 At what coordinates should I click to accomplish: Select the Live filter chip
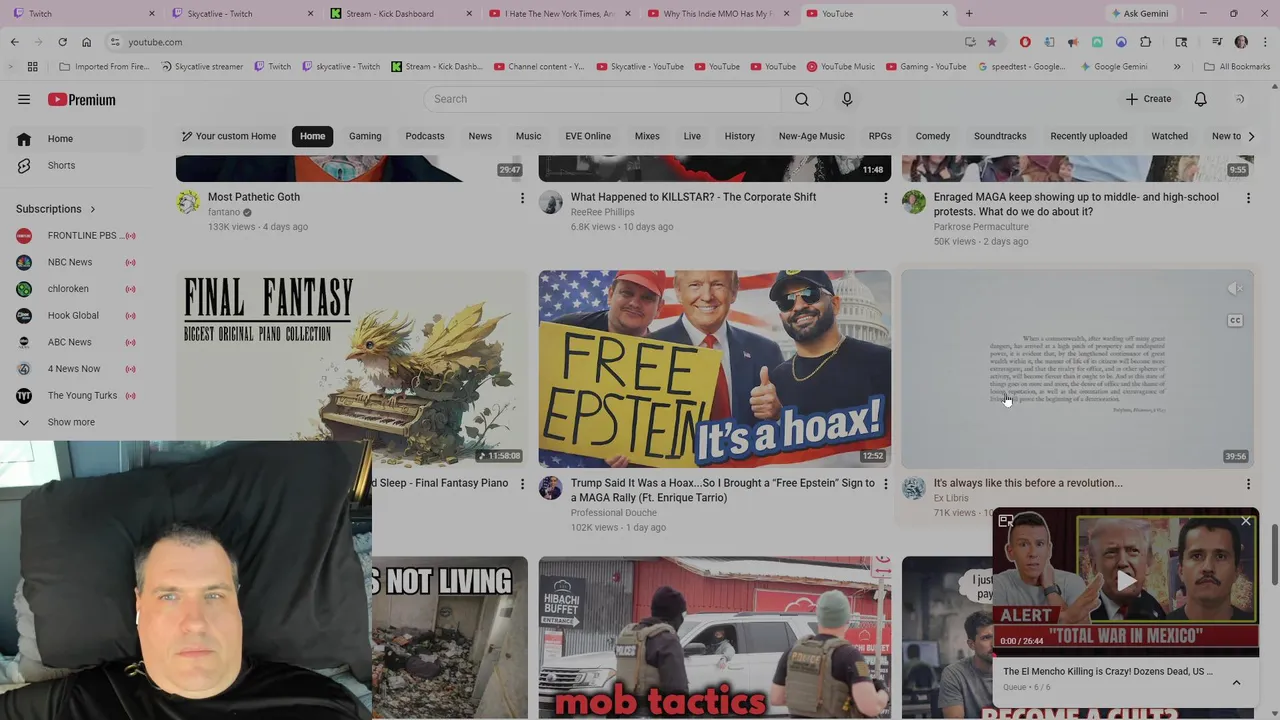coord(692,136)
